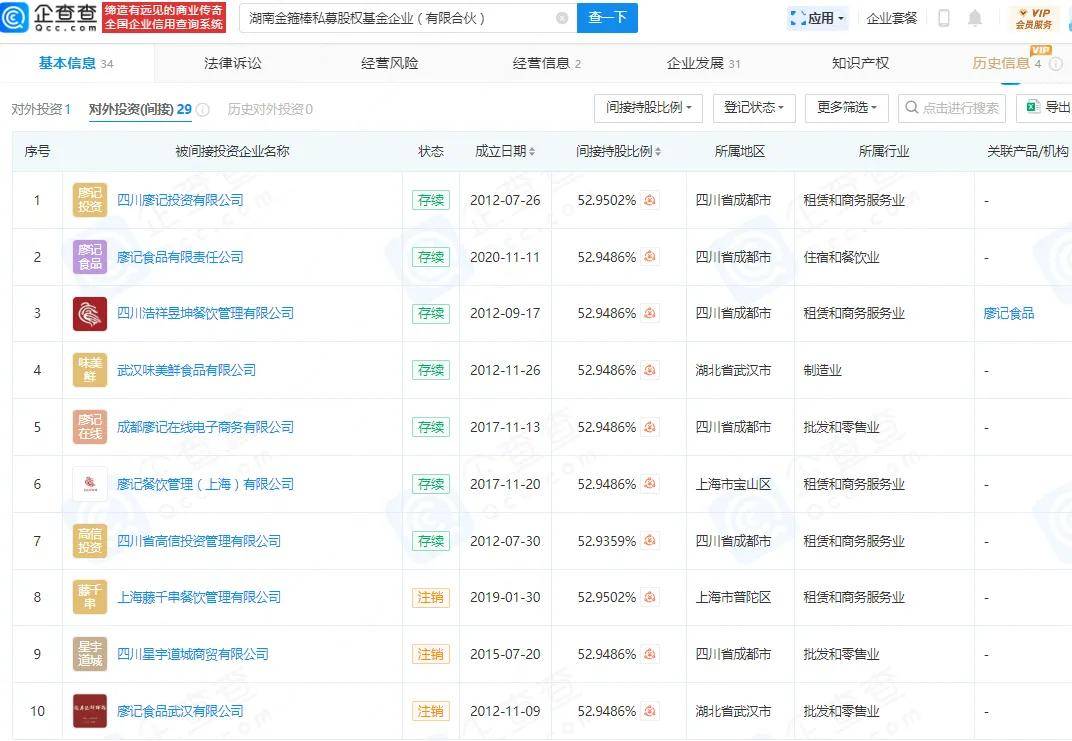Select the 对外投资 1 sub-tab
1072x741 pixels.
pos(41,109)
